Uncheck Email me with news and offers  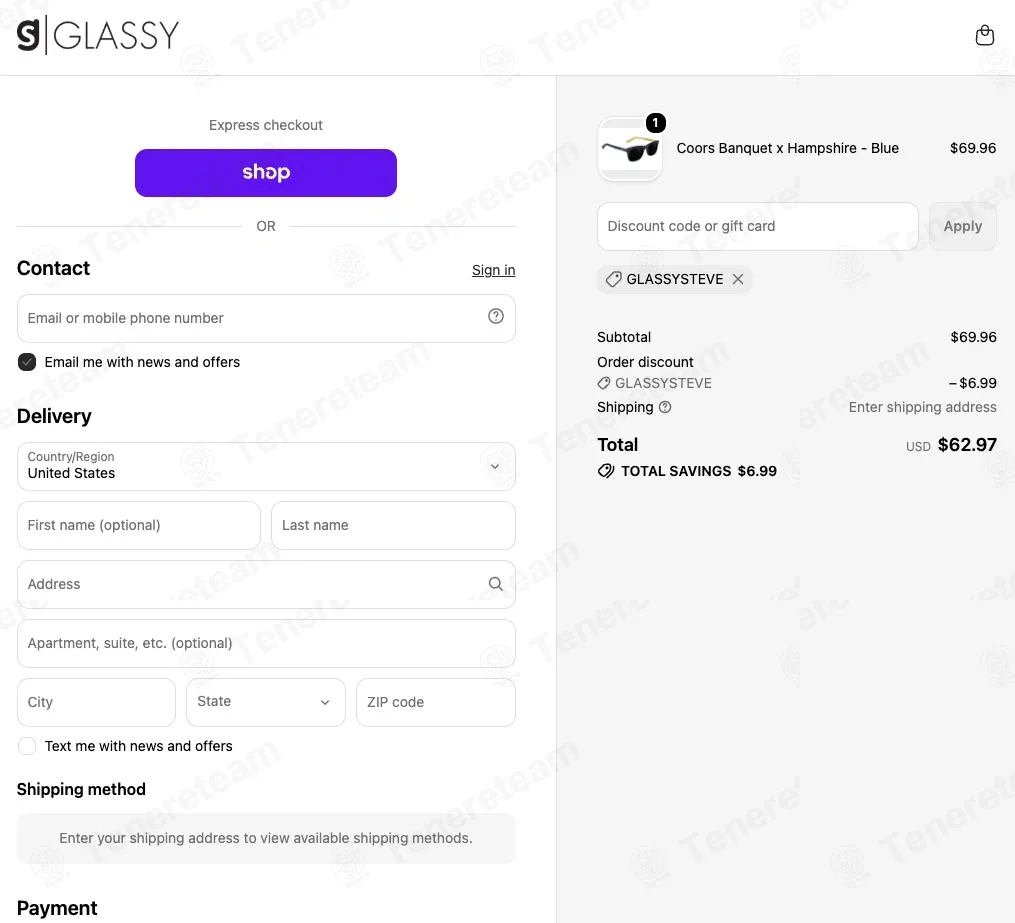27,362
